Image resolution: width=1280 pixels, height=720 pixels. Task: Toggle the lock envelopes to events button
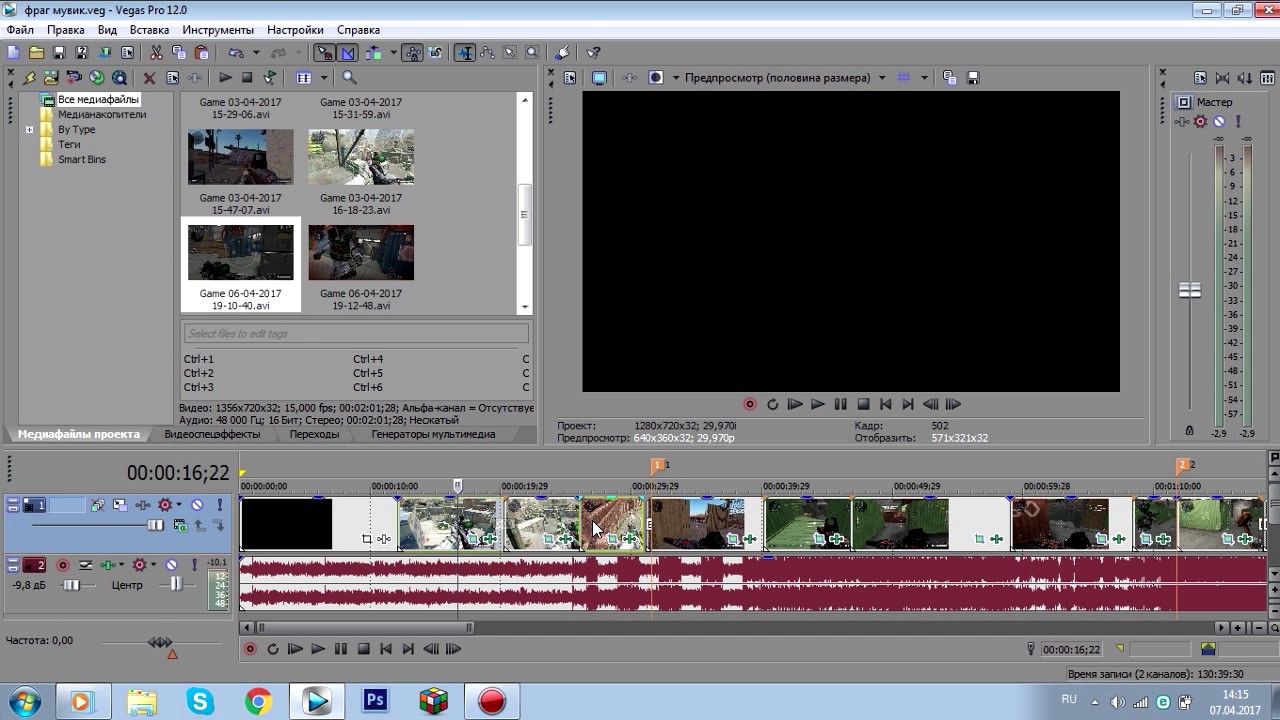pos(412,52)
